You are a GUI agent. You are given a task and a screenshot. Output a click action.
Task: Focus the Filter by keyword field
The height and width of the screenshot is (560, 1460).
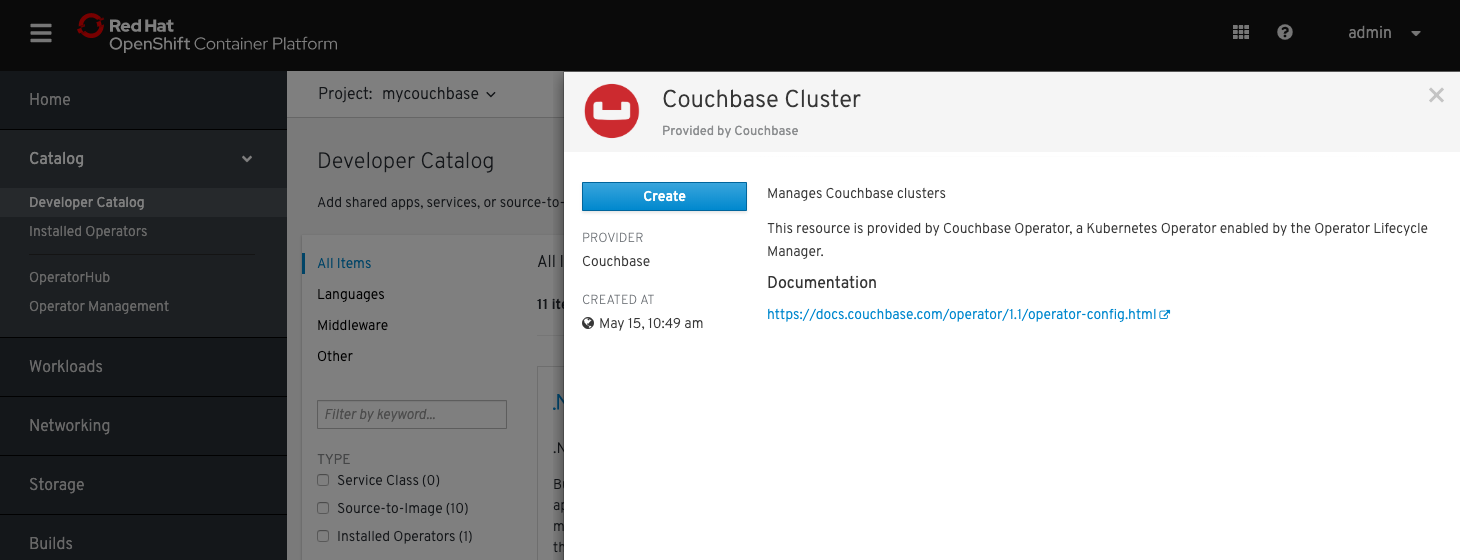412,414
